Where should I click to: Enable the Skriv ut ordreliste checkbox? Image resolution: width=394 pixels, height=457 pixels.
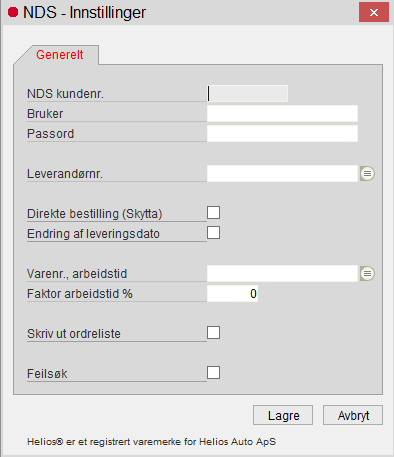213,332
